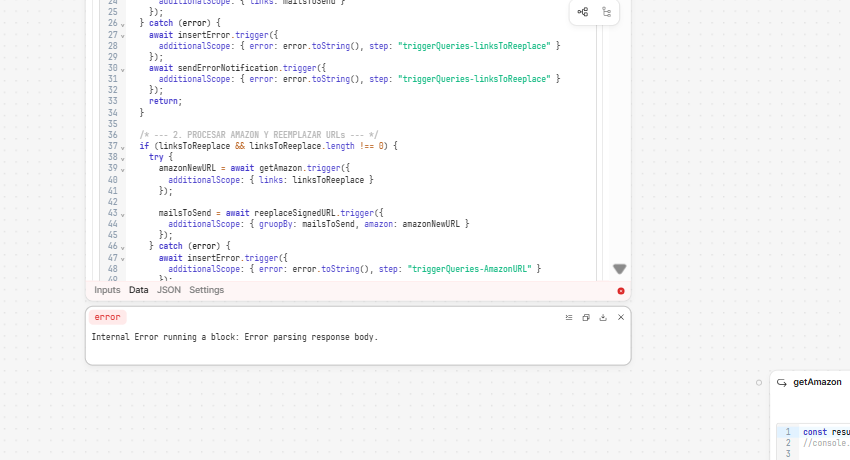The height and width of the screenshot is (460, 850).
Task: Close the error output panel
Action: [621, 317]
